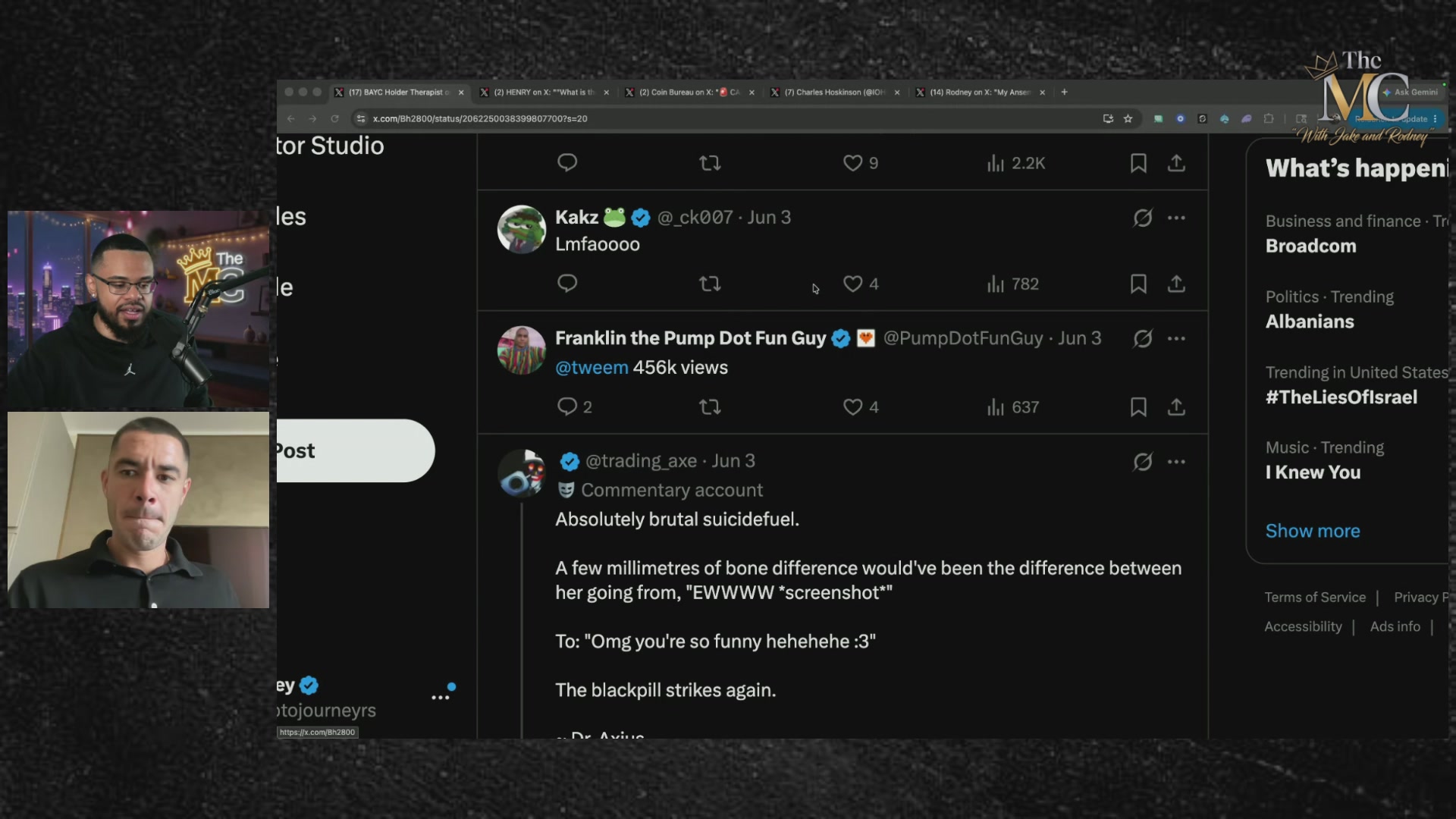Bookmark page with star icon
The image size is (1456, 819).
point(1128,119)
